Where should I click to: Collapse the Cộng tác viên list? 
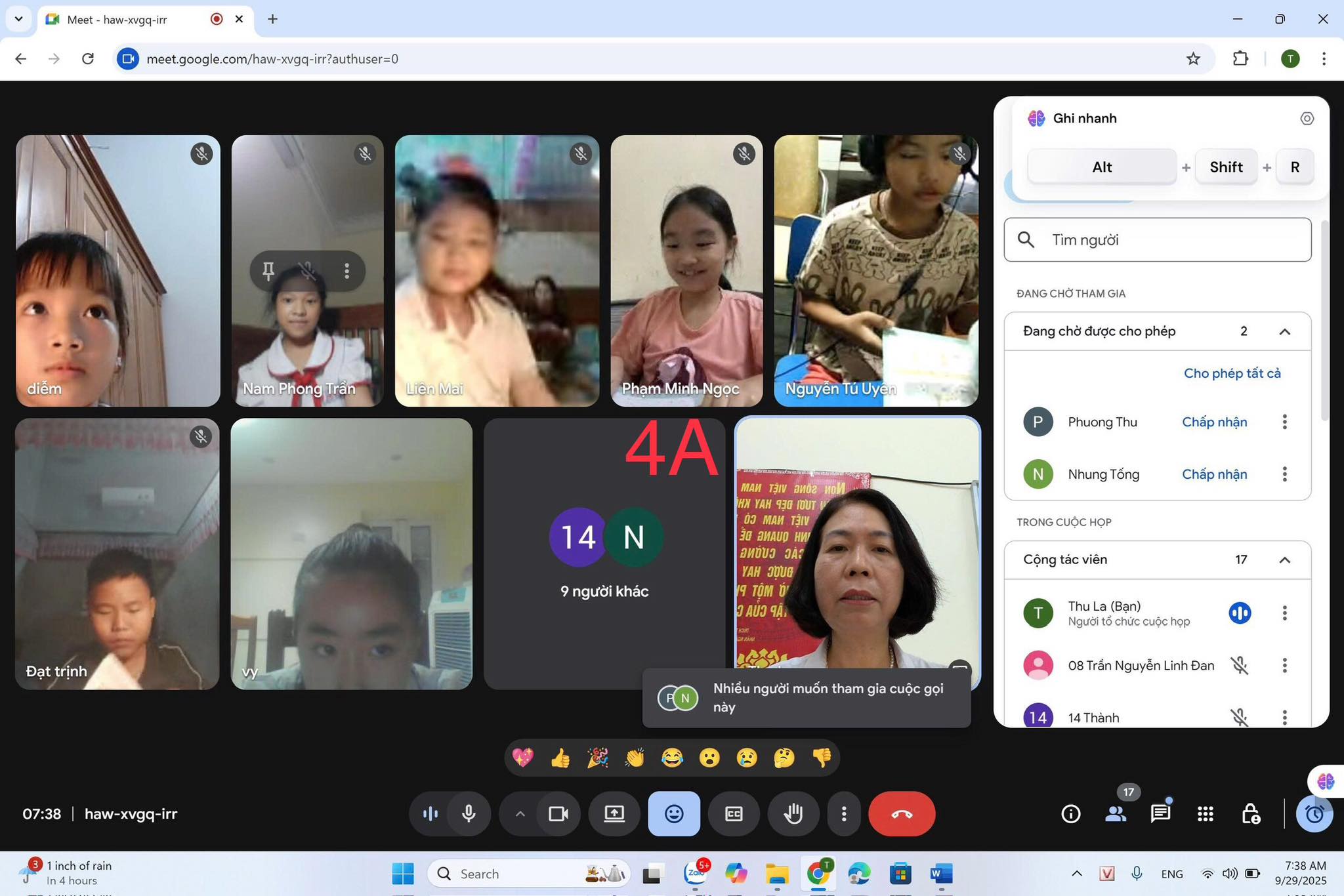click(x=1284, y=560)
